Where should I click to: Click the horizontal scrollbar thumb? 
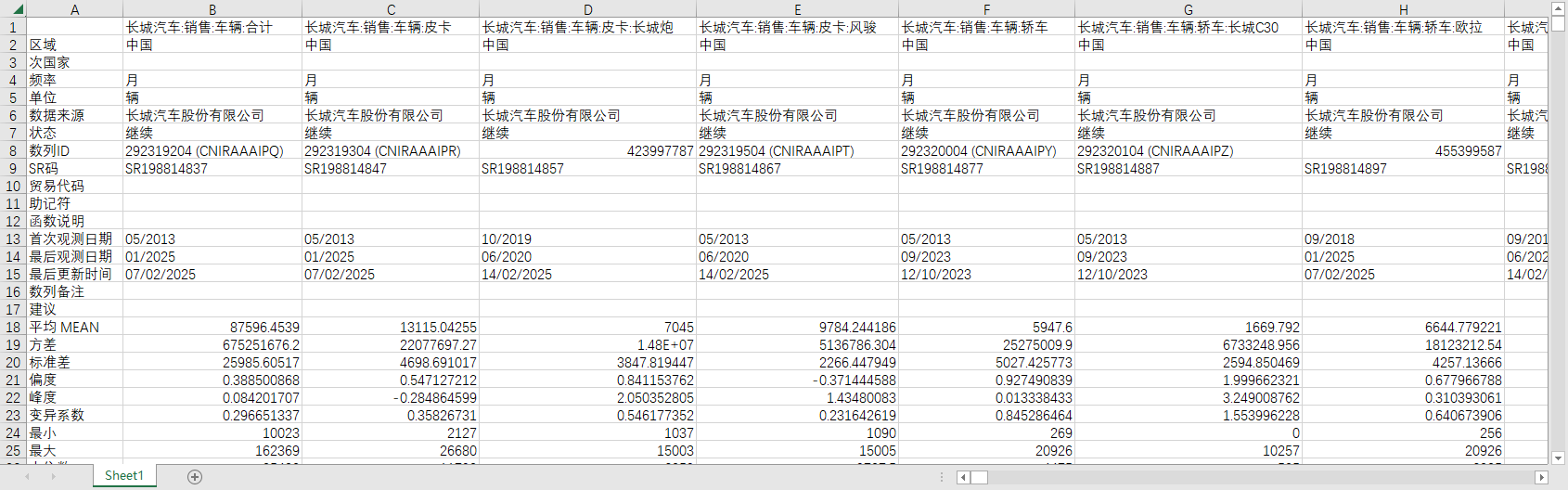tap(979, 477)
